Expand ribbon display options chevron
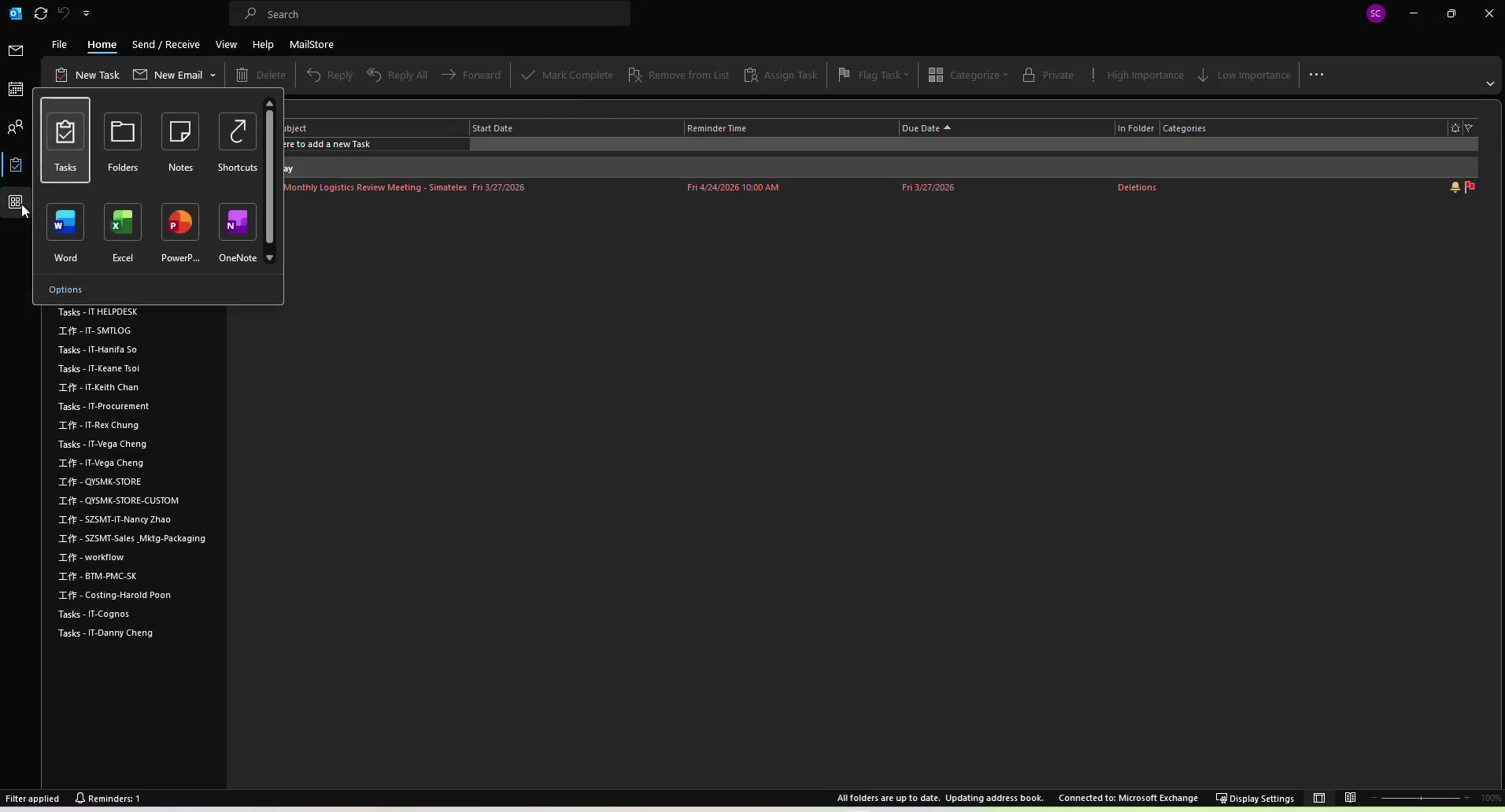1505x812 pixels. point(1490,83)
